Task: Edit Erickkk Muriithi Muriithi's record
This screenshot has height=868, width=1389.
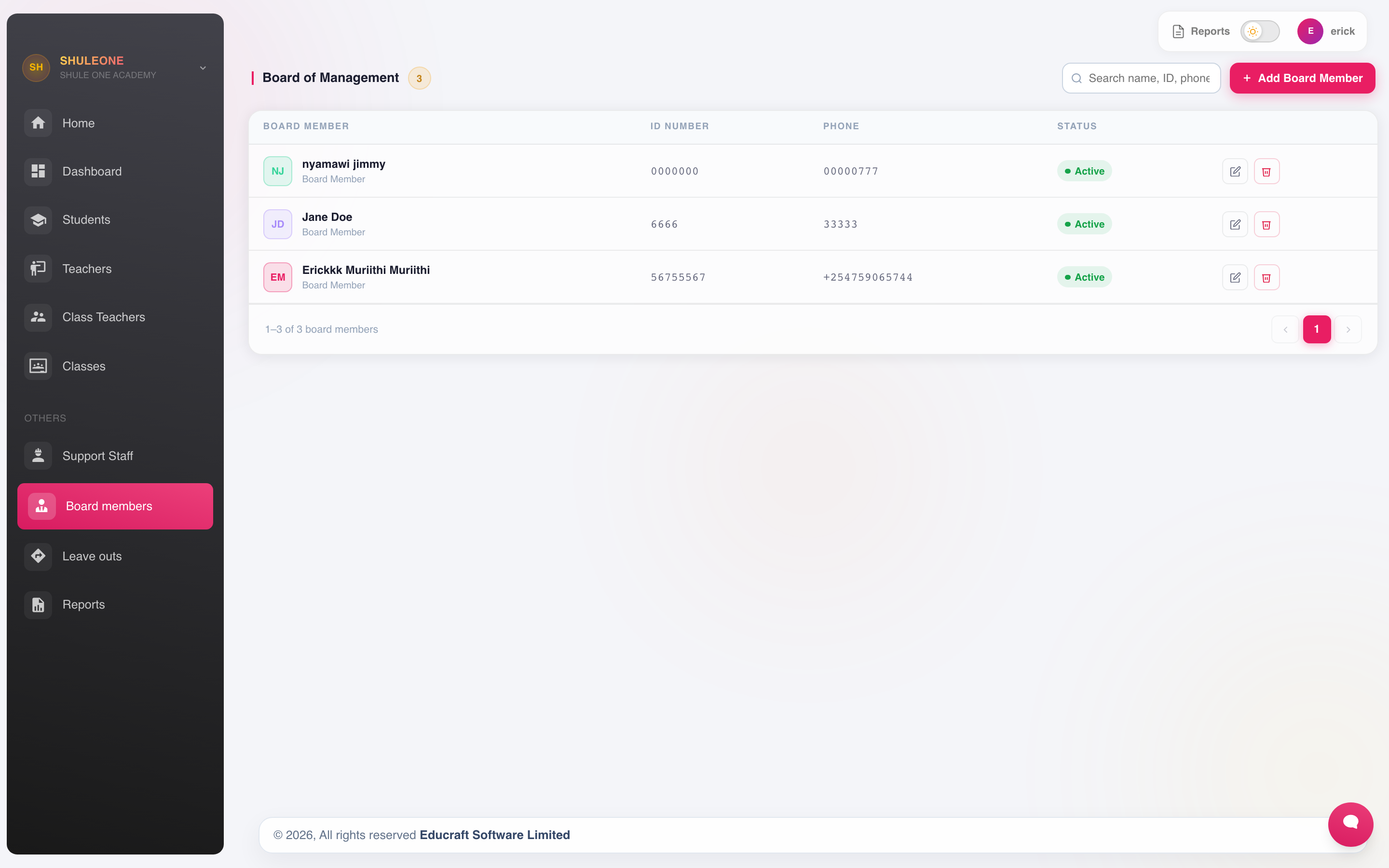Action: [x=1235, y=277]
